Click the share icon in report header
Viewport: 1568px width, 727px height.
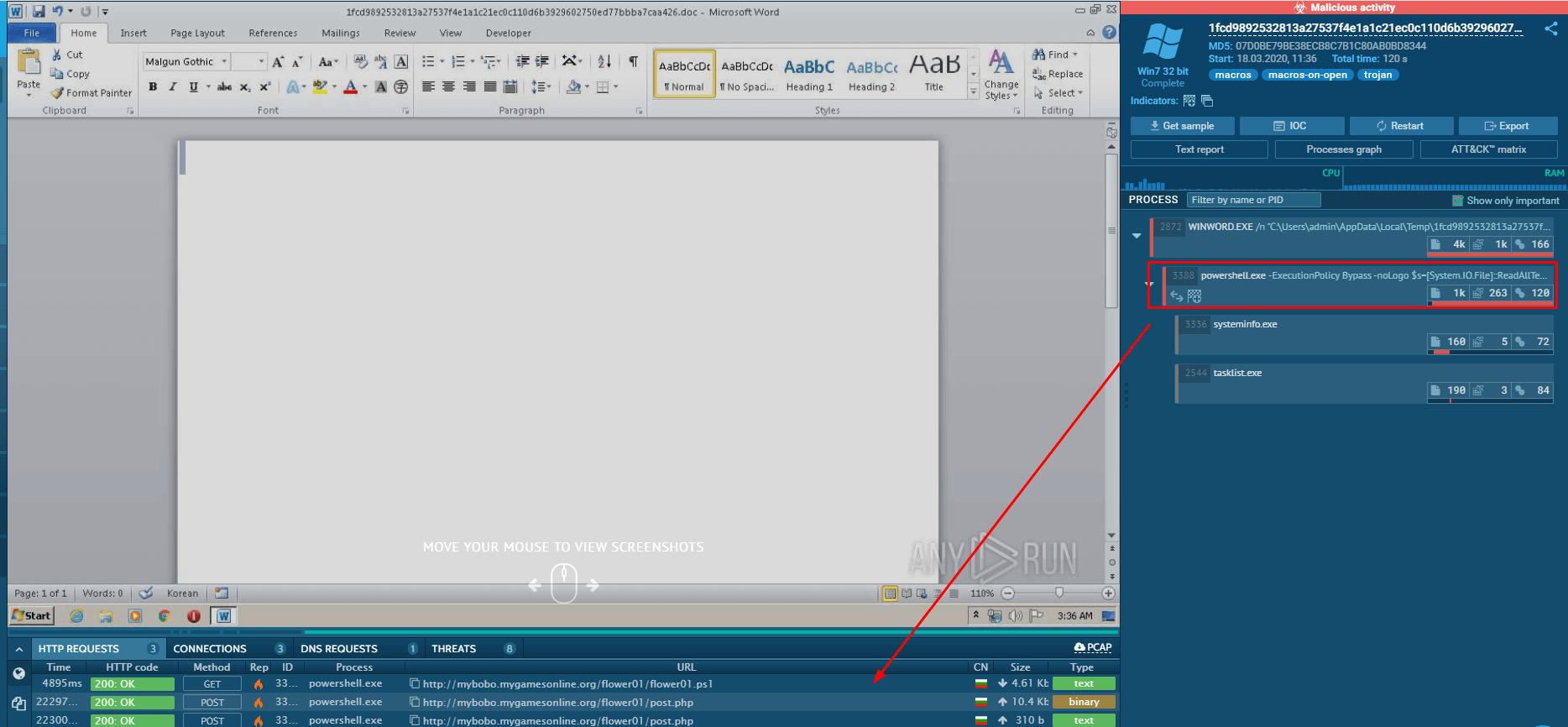pyautogui.click(x=1550, y=29)
